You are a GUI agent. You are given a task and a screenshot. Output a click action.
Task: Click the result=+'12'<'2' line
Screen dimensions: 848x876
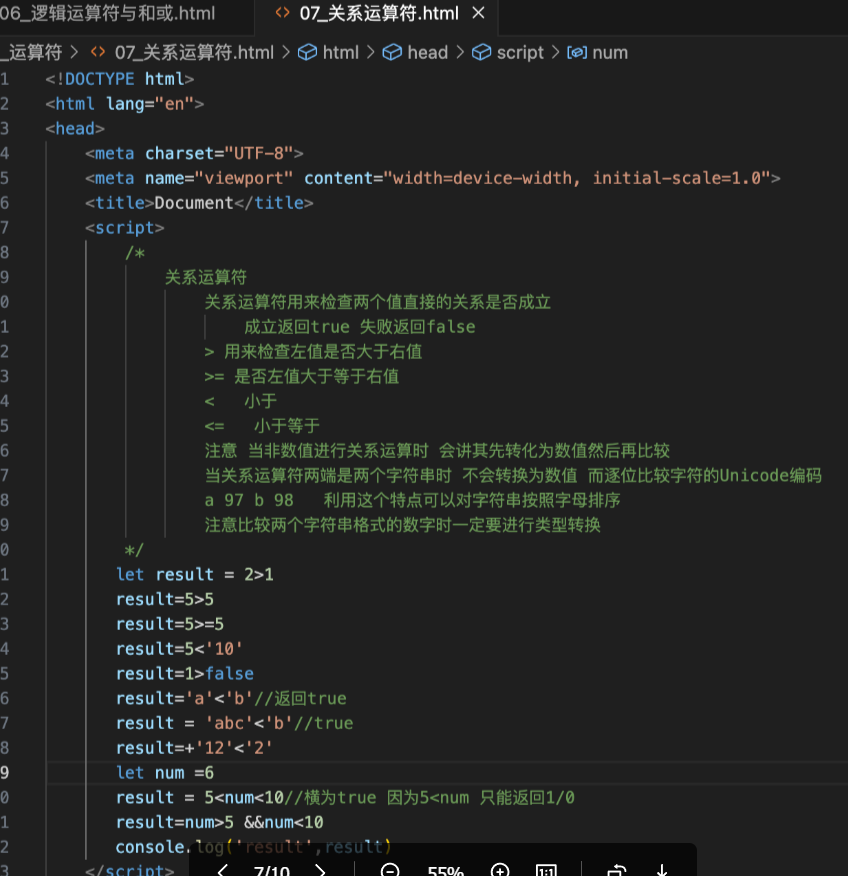tap(194, 748)
